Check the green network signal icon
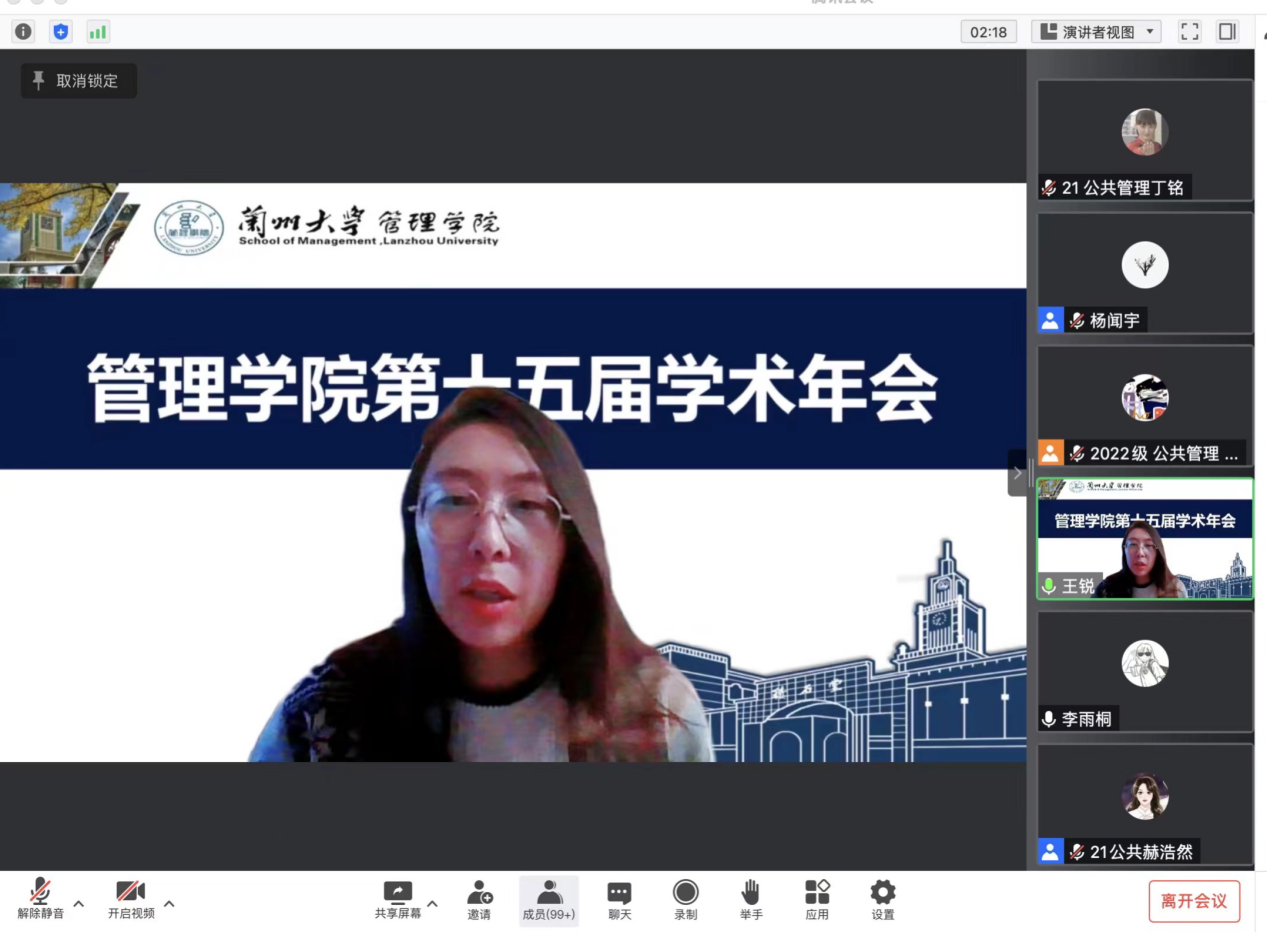Screen dimensions: 1267x932 (x=98, y=32)
